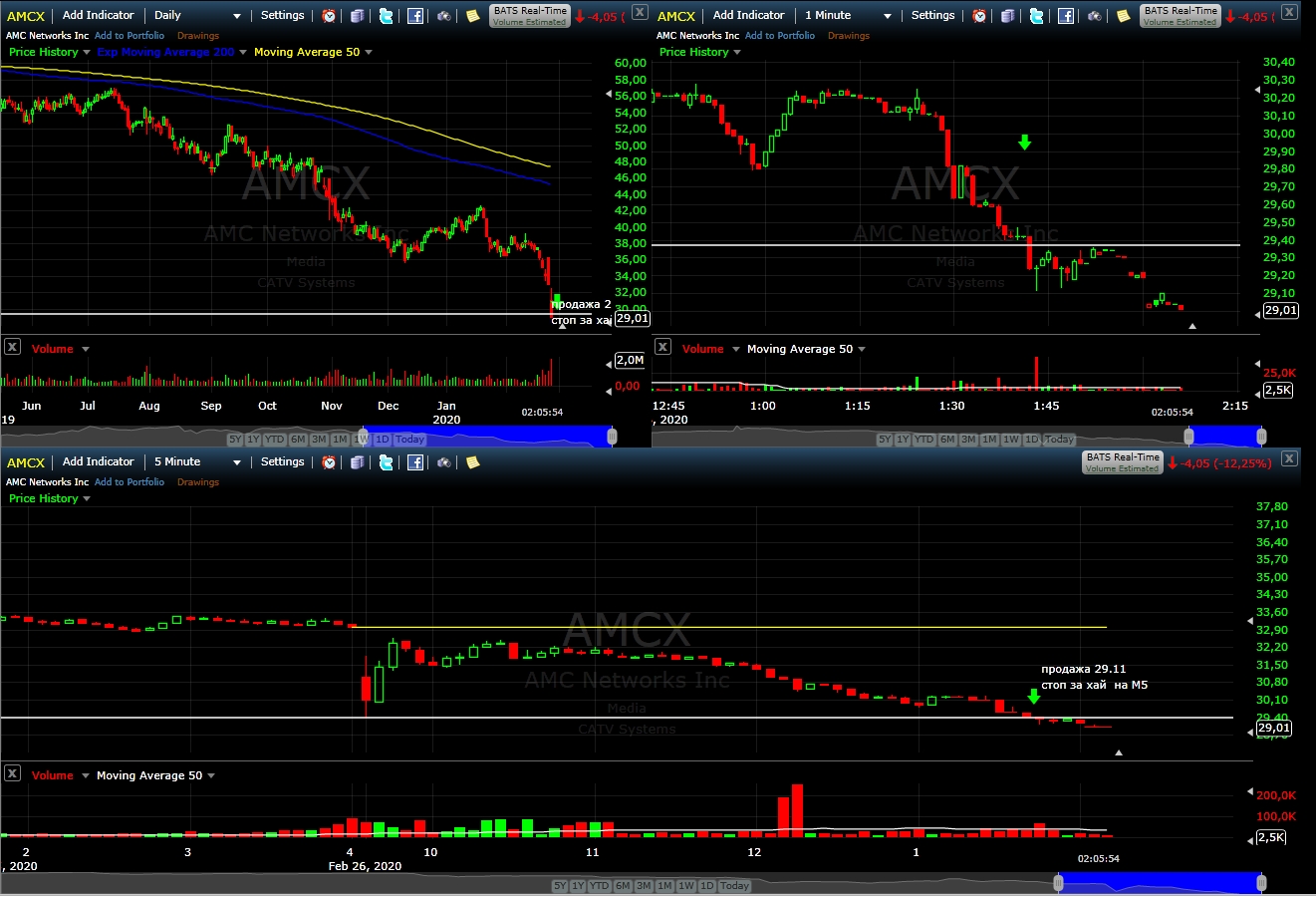Select 1M range in 5 Minute chart
The width and height of the screenshot is (1316, 897).
point(664,886)
